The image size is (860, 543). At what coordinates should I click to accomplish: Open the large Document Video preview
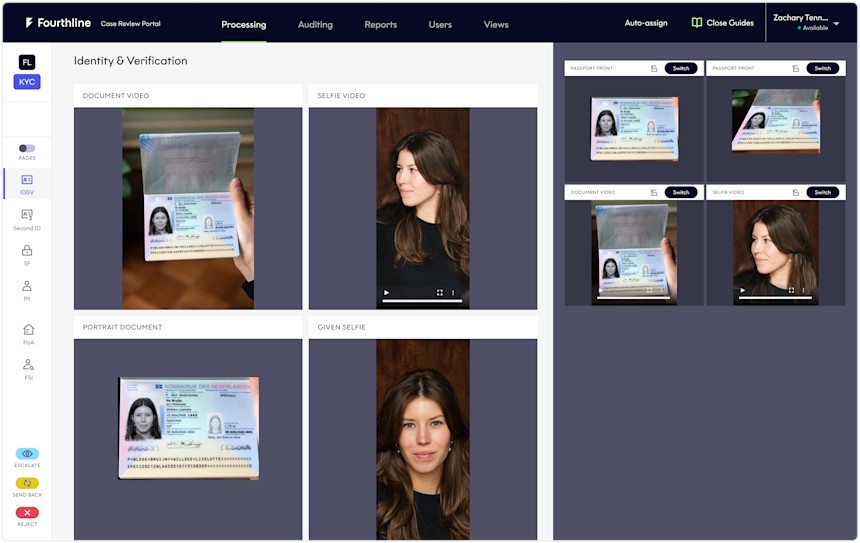[188, 208]
